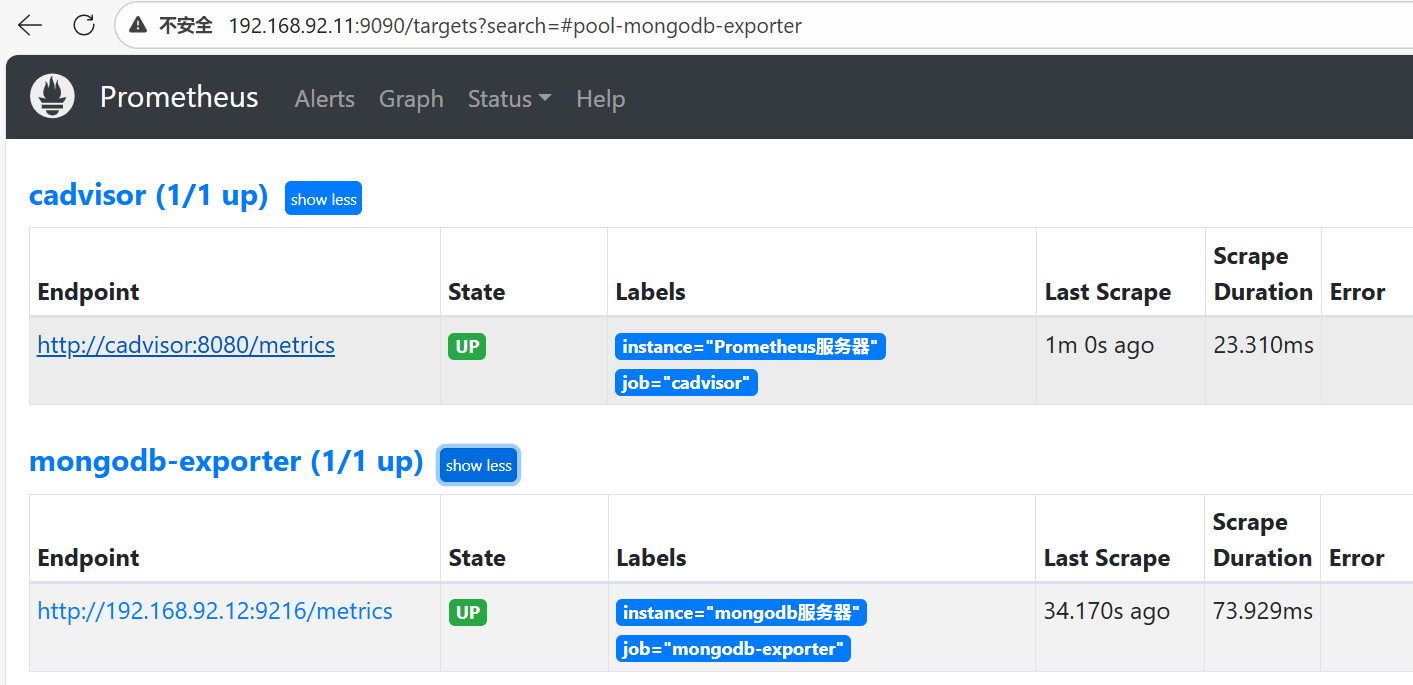Click the 73.929ms scrape duration value
The image size is (1413, 685).
[1263, 611]
